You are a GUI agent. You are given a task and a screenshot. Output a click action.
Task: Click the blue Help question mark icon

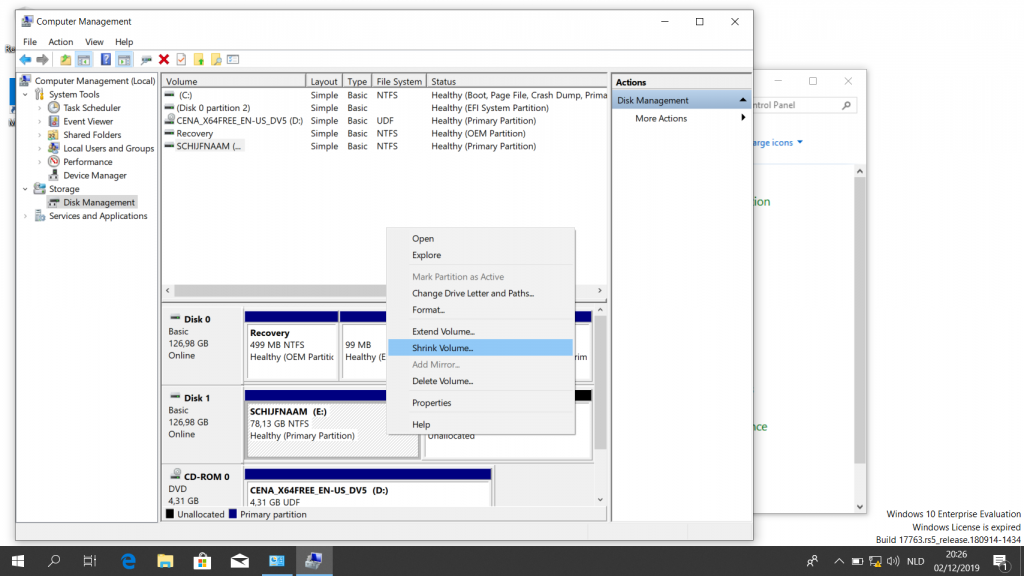[105, 59]
